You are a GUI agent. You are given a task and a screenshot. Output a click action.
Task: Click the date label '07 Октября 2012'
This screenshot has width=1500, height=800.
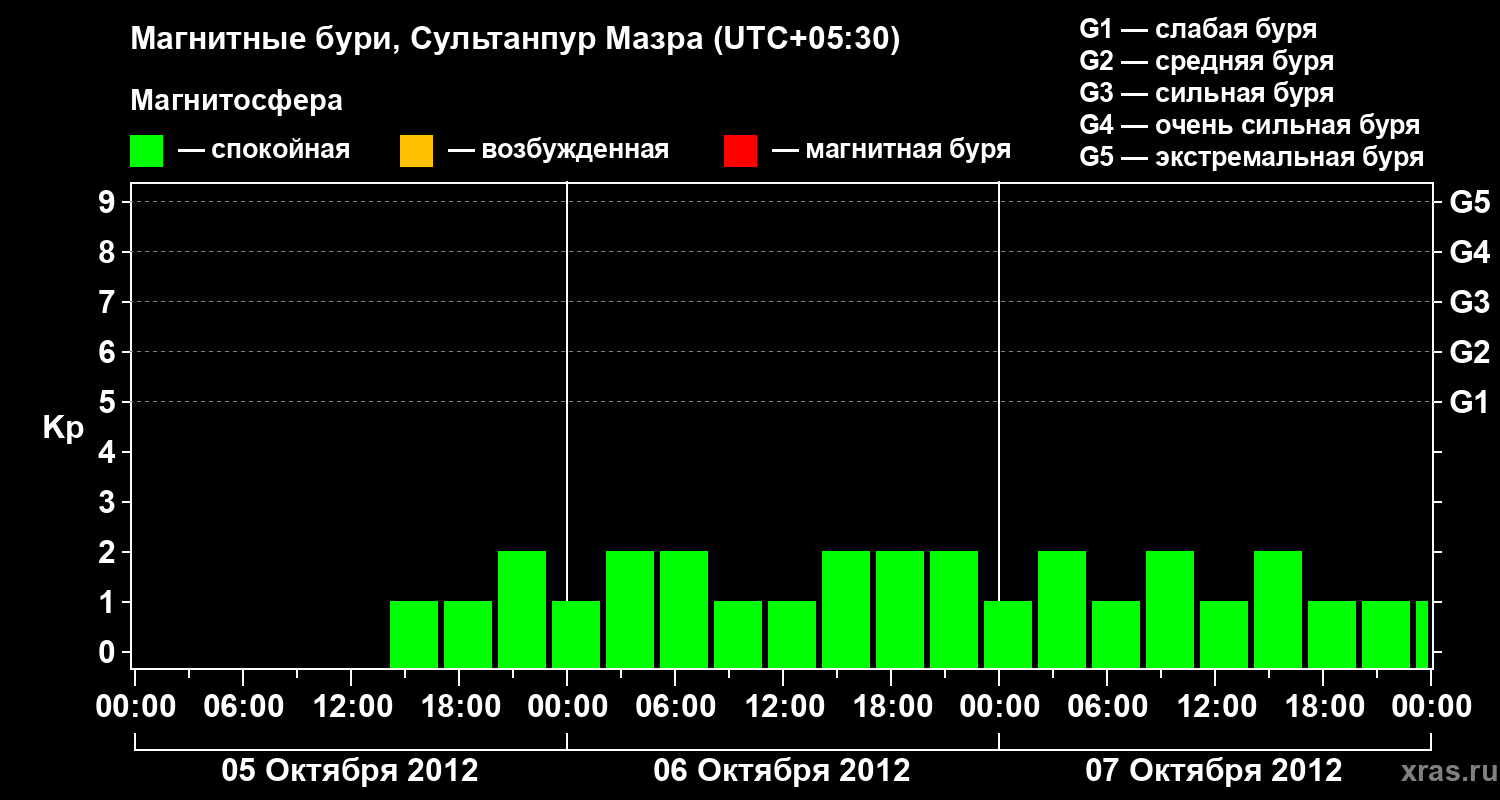click(1214, 771)
